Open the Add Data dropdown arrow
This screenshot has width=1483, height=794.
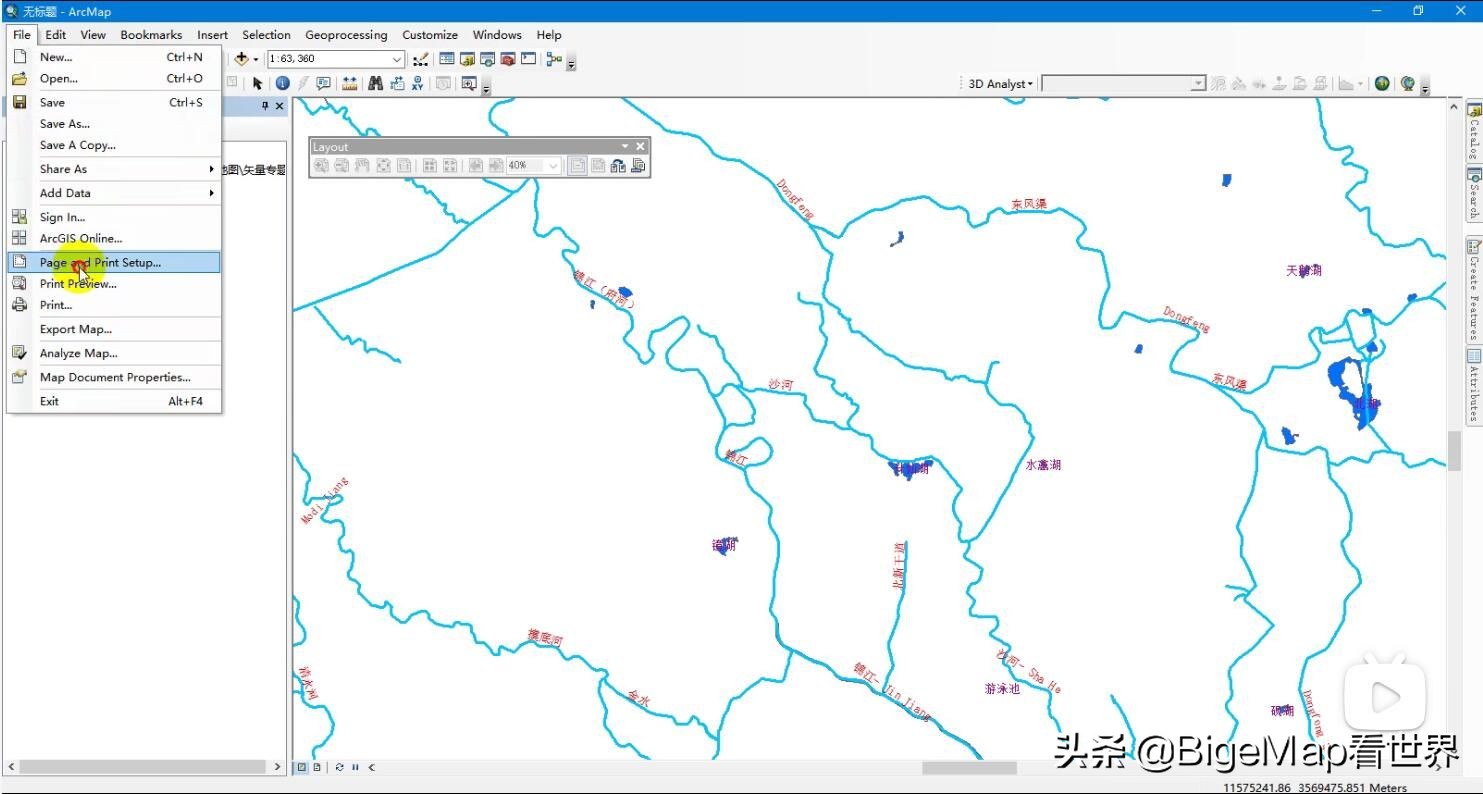click(x=256, y=60)
